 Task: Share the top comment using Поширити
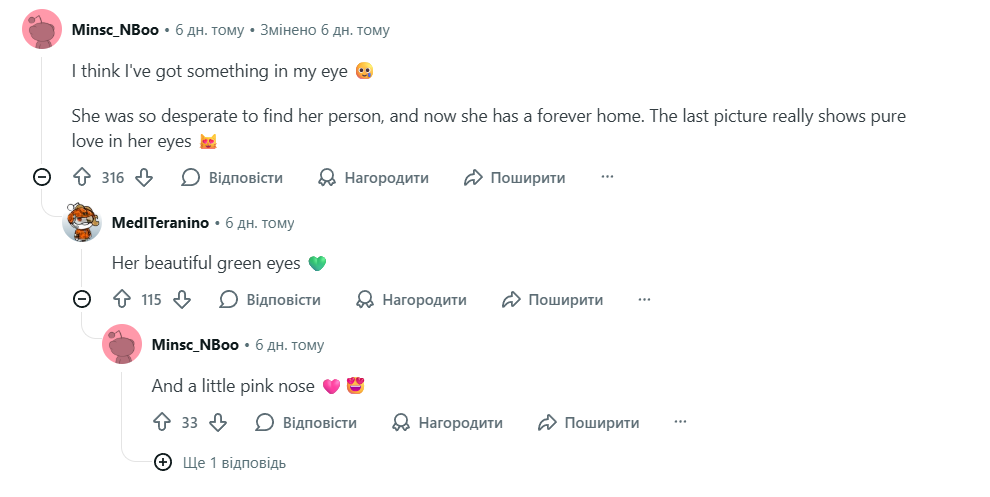515,177
